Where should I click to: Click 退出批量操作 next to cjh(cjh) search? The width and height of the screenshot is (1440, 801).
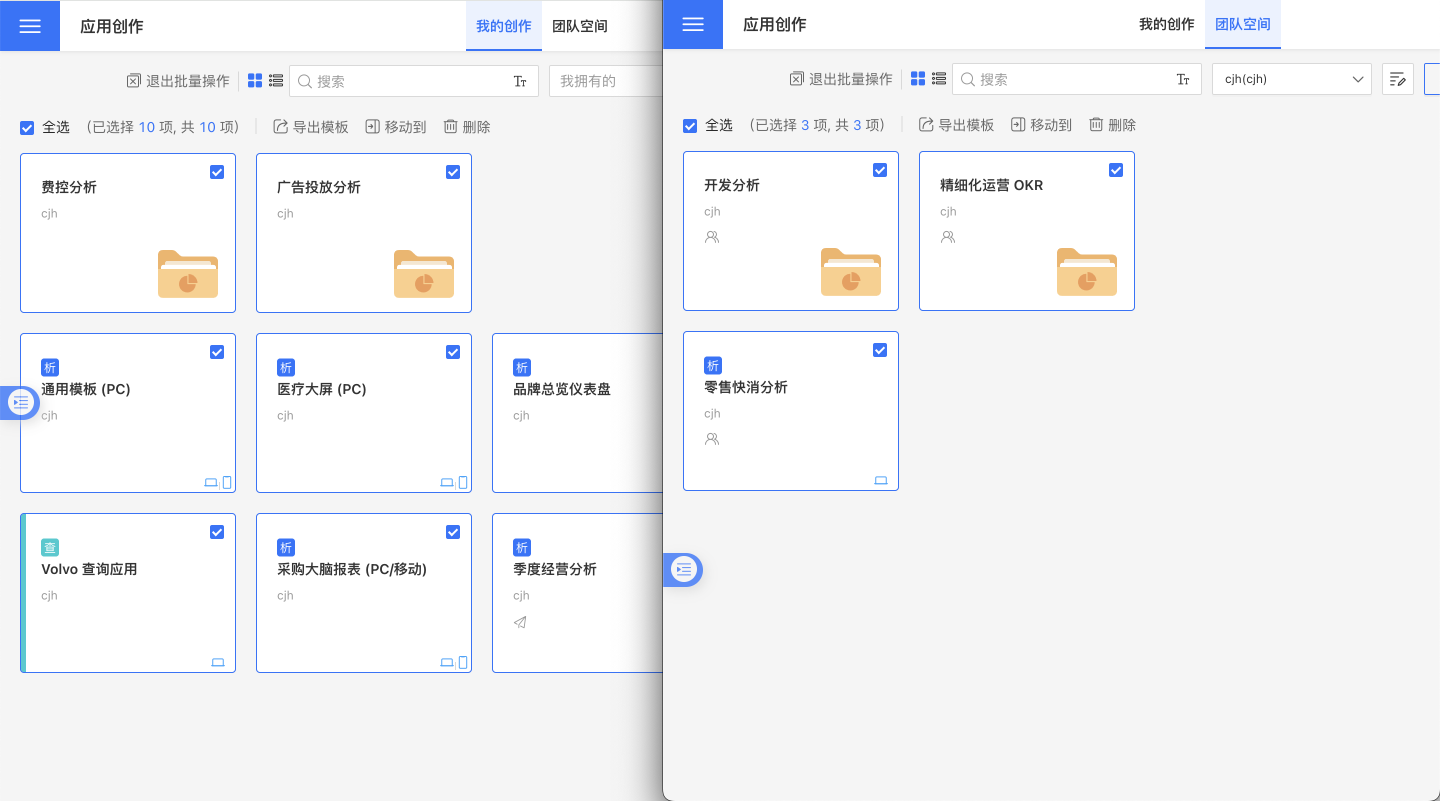(x=840, y=79)
